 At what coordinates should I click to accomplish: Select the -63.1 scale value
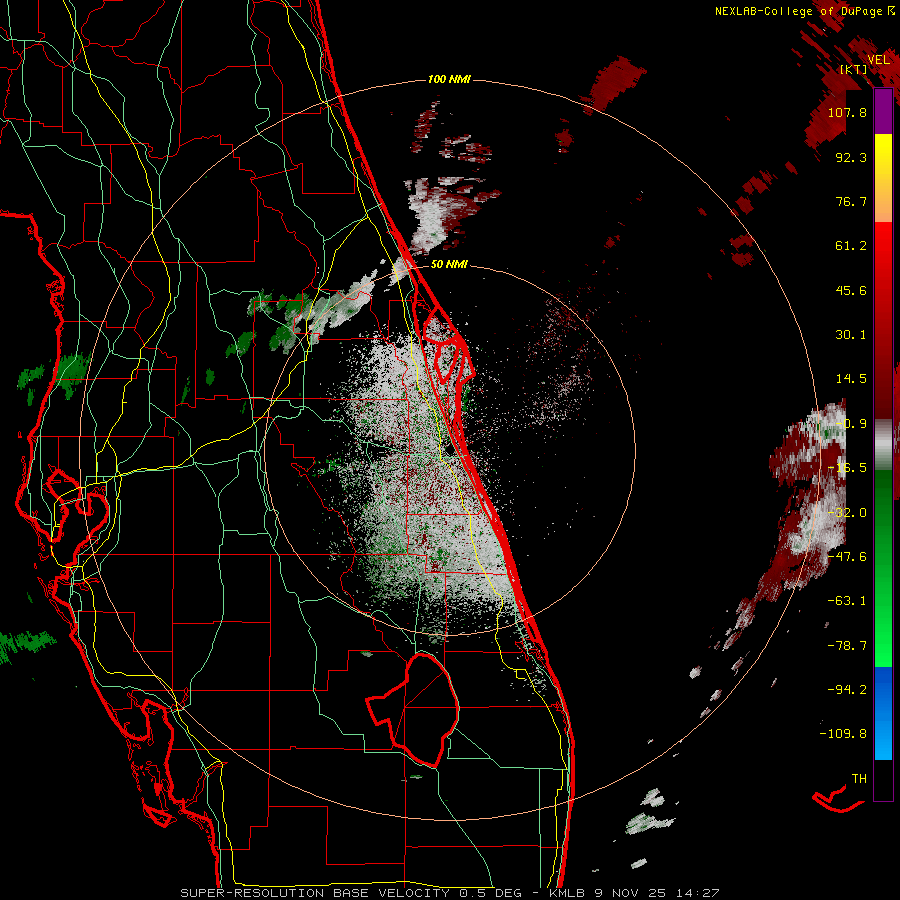coord(847,601)
